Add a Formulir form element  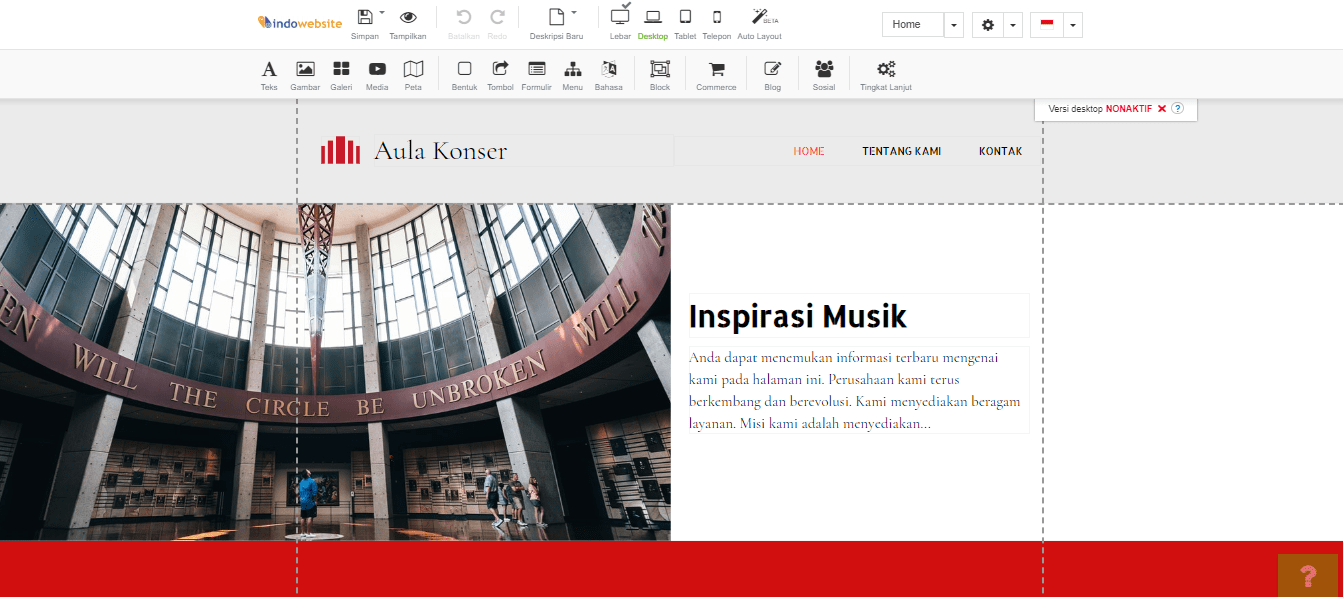tap(537, 75)
